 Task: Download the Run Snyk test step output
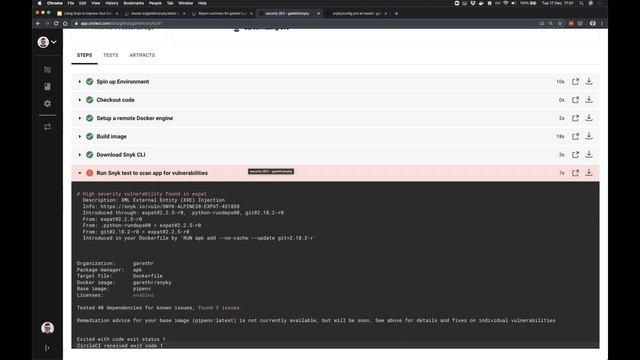(x=589, y=173)
